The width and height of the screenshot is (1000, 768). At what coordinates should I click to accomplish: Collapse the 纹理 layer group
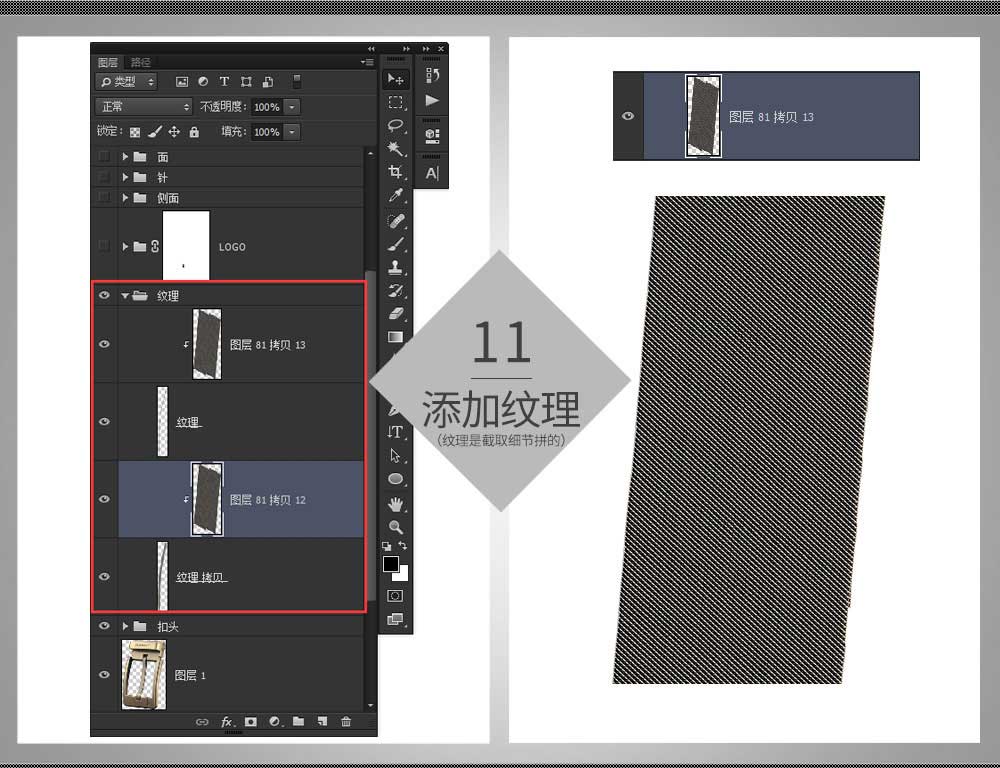click(x=125, y=295)
